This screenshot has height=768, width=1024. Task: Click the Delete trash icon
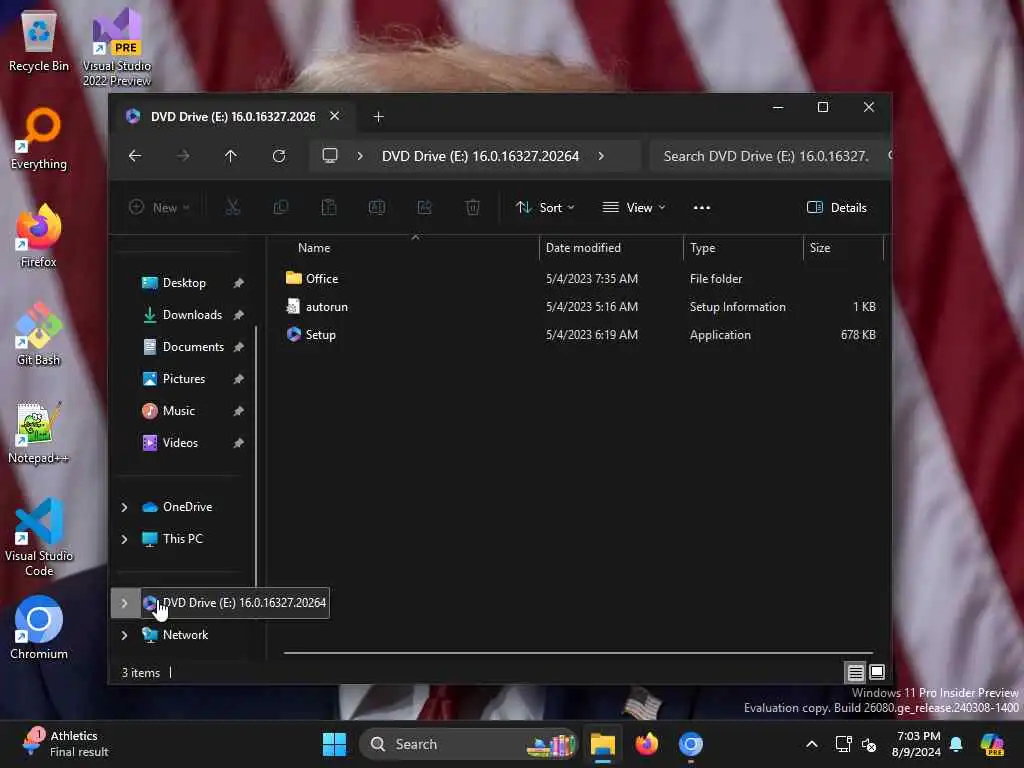coord(473,208)
